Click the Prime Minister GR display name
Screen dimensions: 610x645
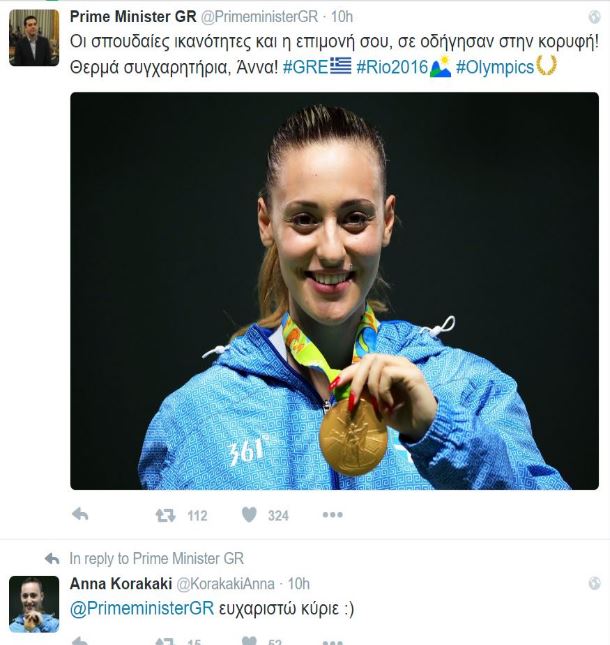click(133, 17)
